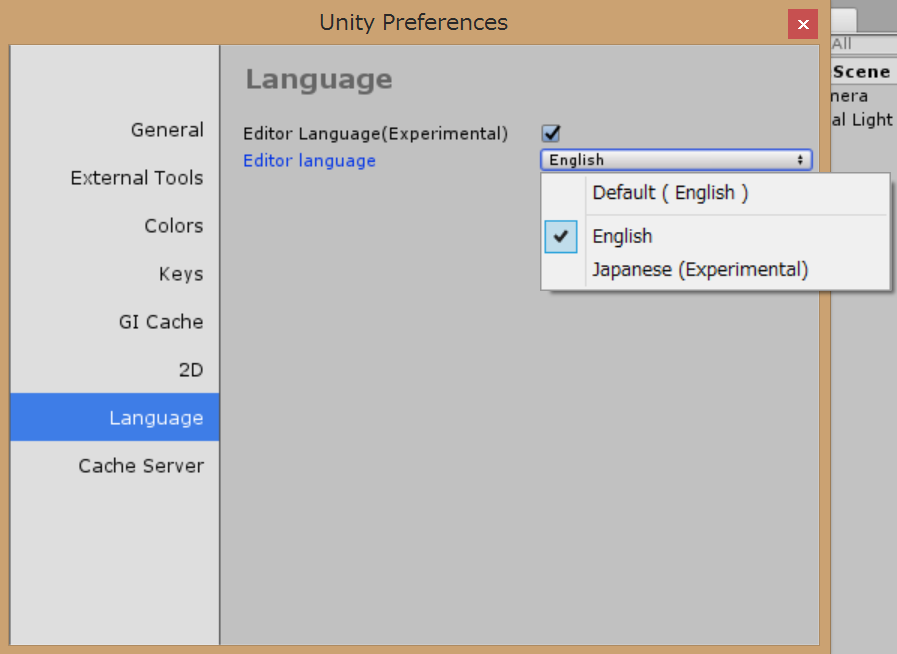Image resolution: width=897 pixels, height=654 pixels.
Task: Select the checked English option
Action: point(715,236)
